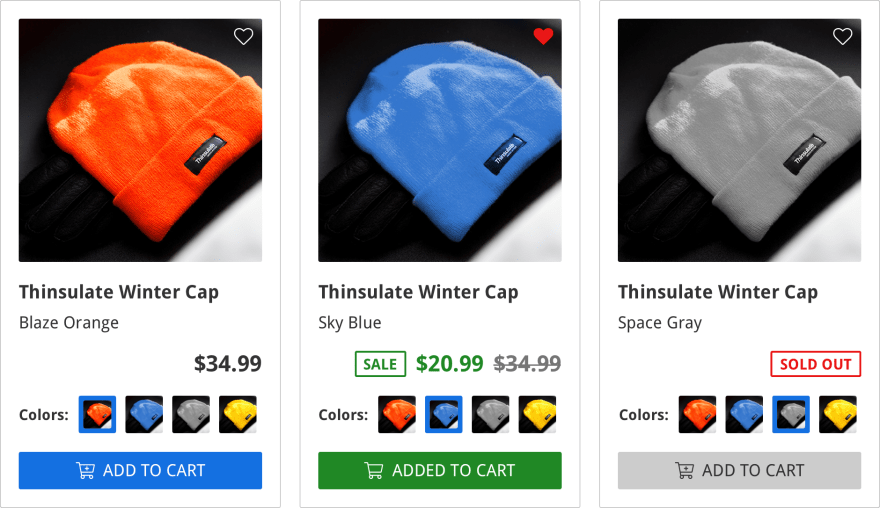Open the Sky Blue cap product image
Viewport: 880px width, 508px height.
440,140
